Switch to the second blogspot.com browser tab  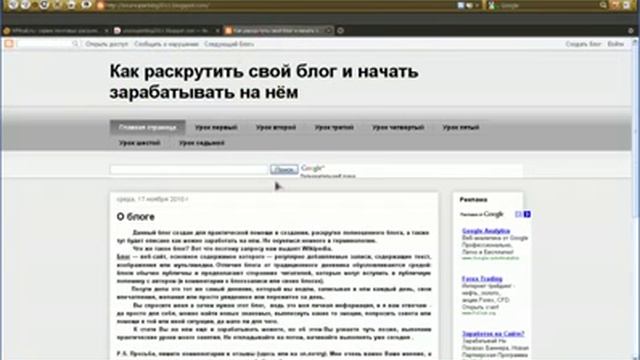pos(166,31)
